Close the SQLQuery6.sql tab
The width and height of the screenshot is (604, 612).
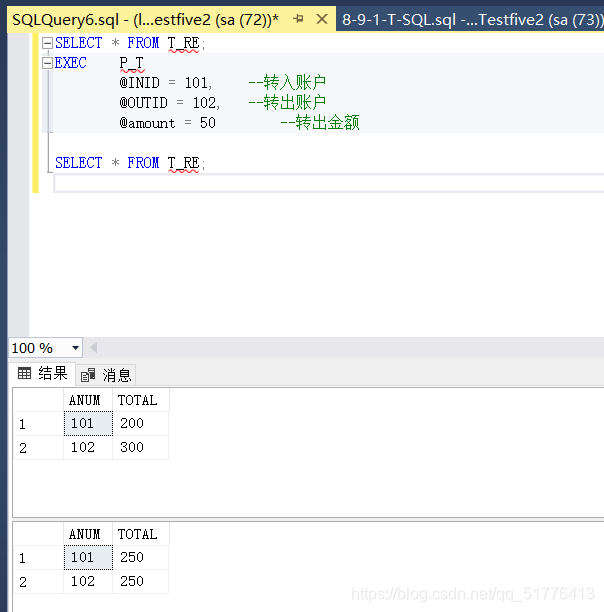click(x=322, y=19)
